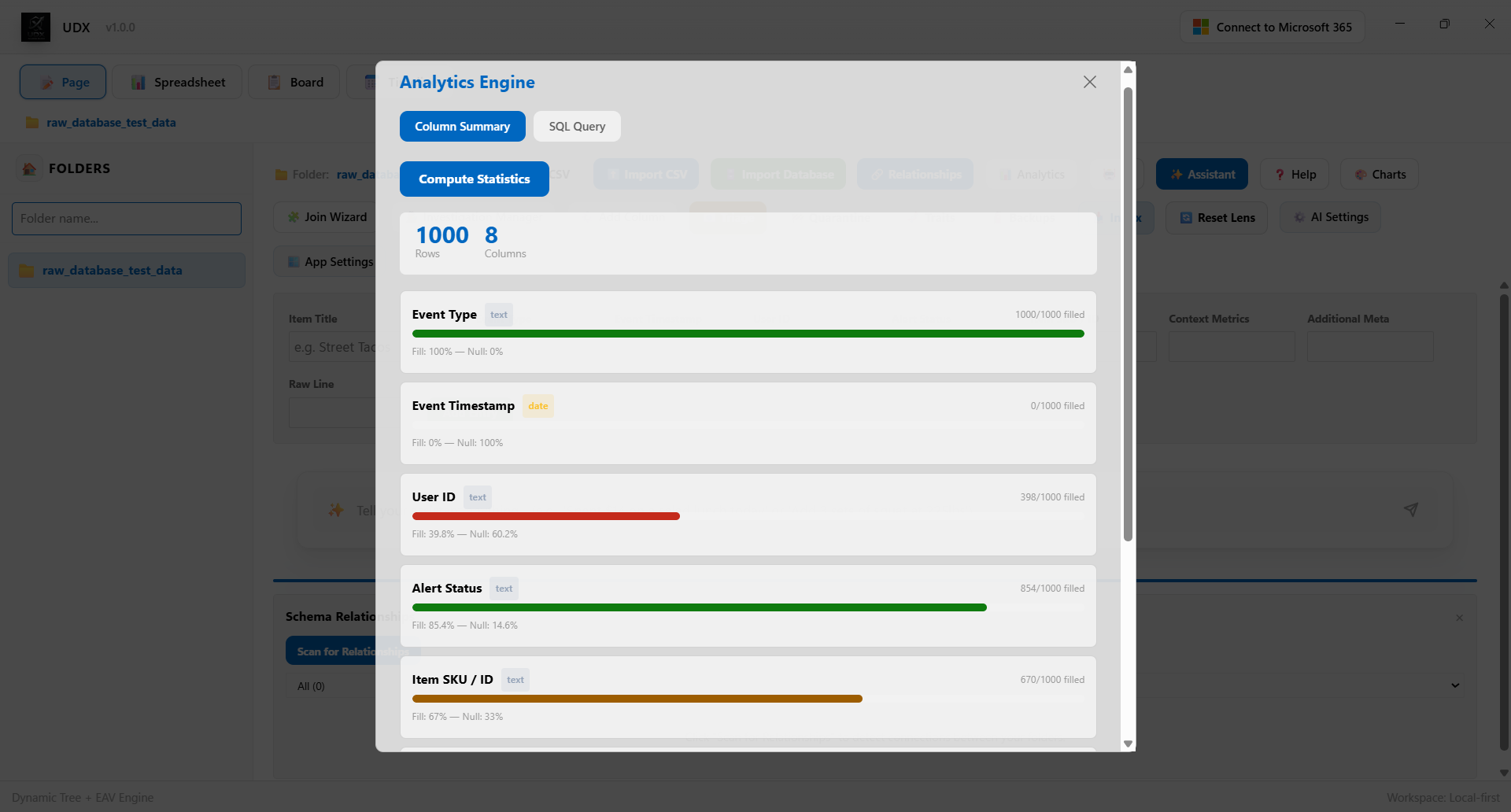1511x812 pixels.
Task: Click the FOLDERS home icon
Action: (29, 168)
